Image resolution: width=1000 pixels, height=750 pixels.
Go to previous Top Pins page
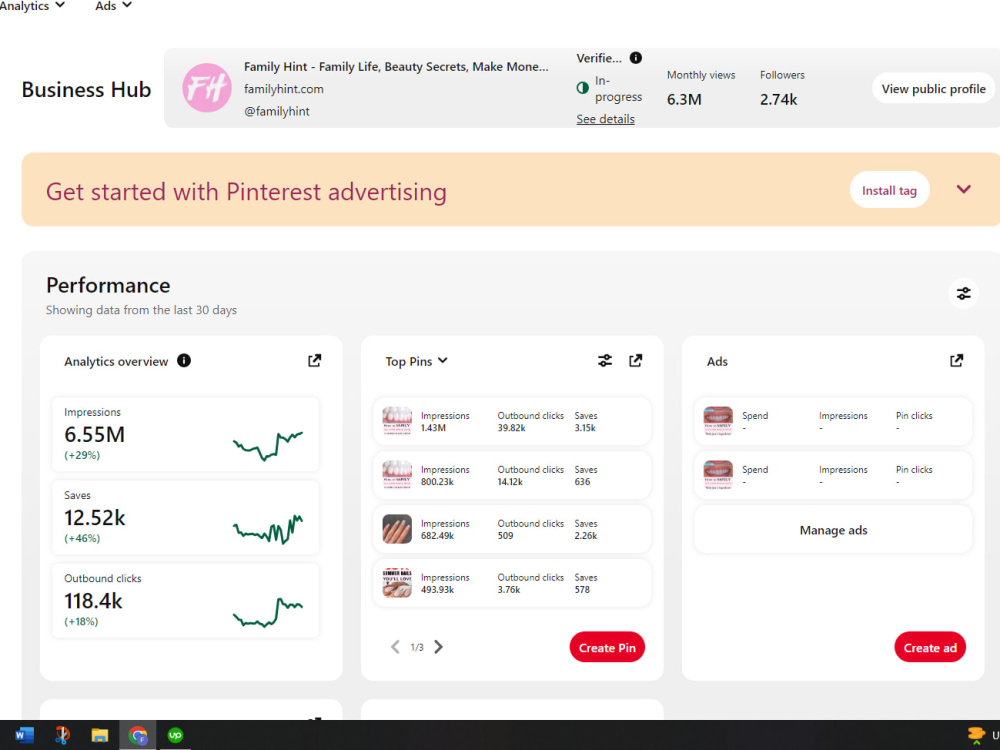(x=395, y=647)
